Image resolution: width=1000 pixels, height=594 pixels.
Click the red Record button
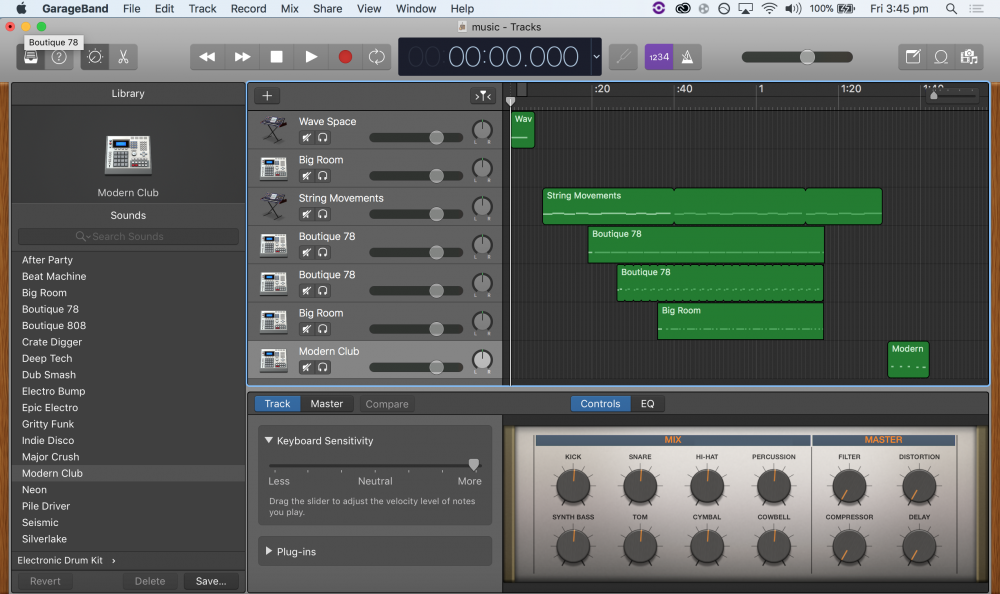point(345,57)
